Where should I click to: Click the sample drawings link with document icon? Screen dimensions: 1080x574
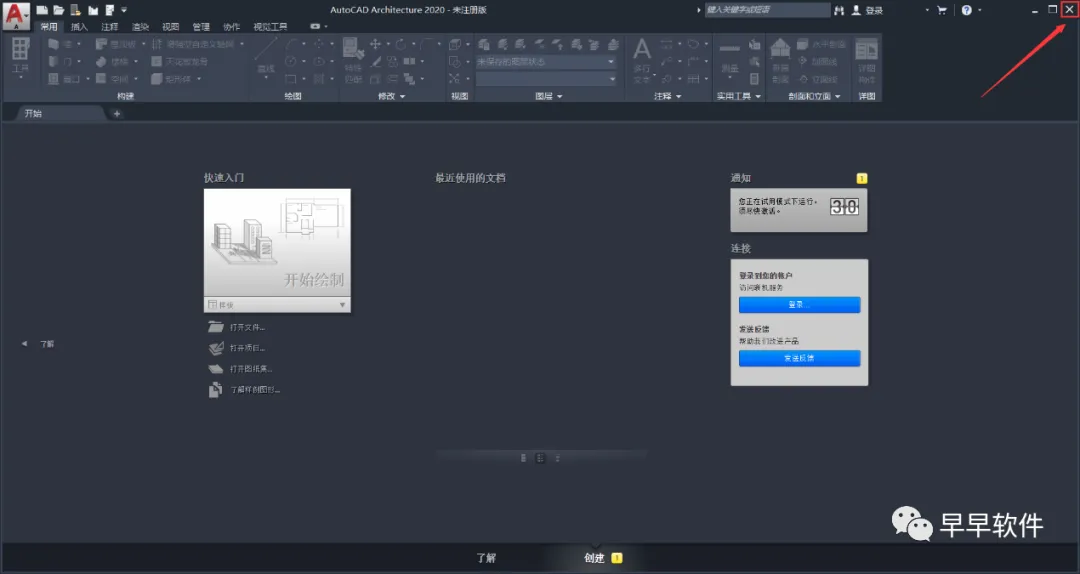(x=244, y=390)
